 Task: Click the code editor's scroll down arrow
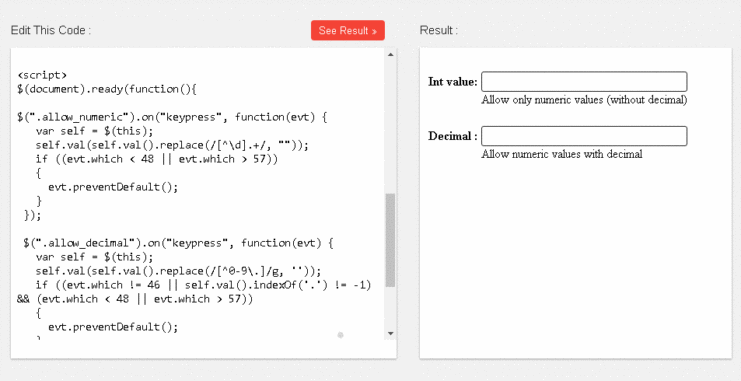pyautogui.click(x=390, y=334)
